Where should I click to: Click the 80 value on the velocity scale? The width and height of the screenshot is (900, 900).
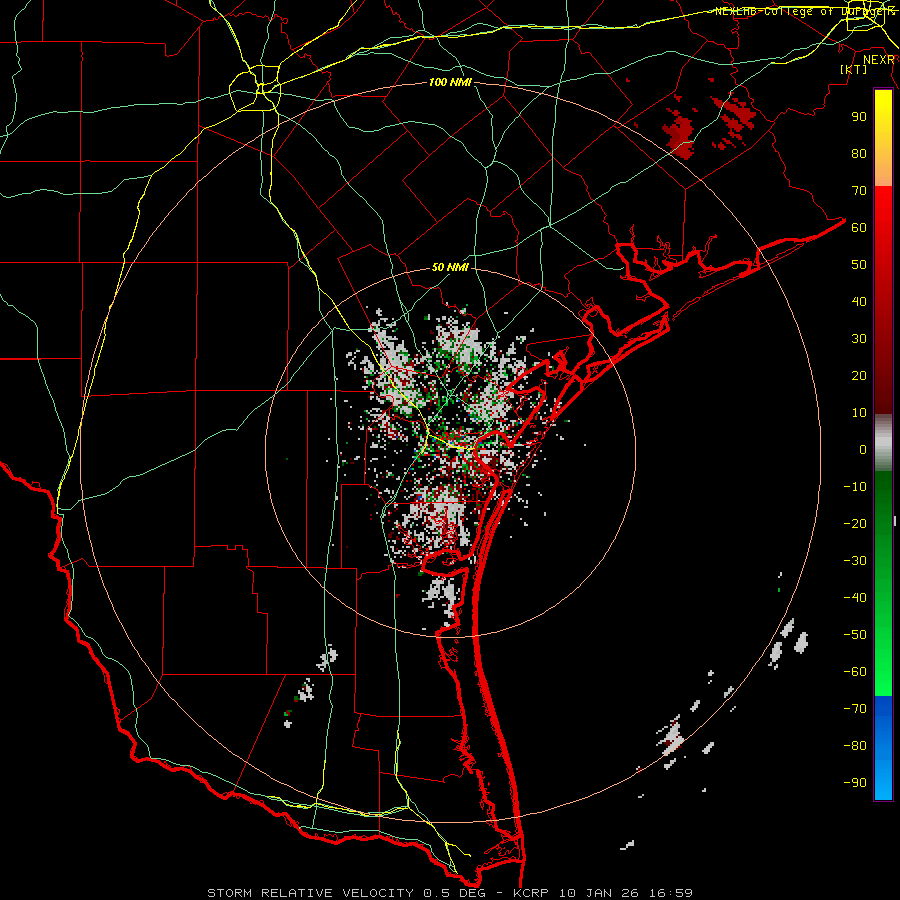859,153
